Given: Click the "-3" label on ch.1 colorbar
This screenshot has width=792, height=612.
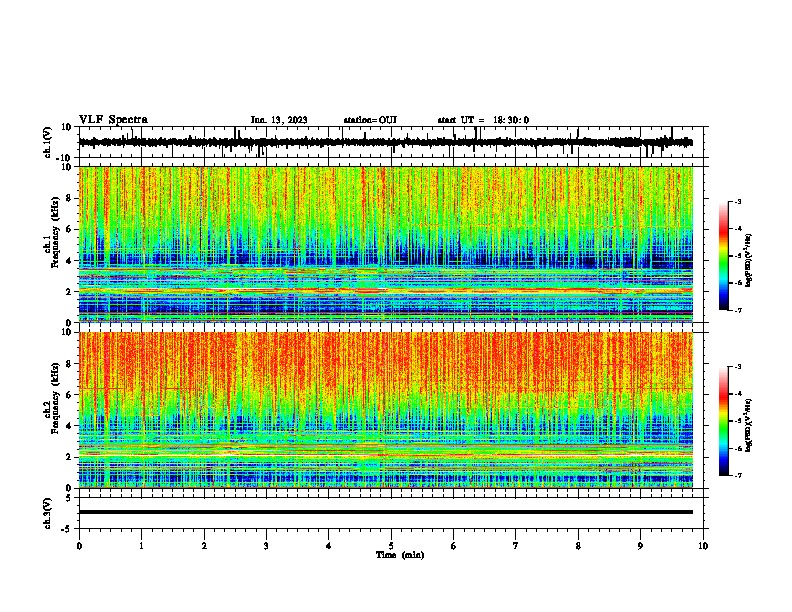Looking at the screenshot, I should tap(738, 201).
